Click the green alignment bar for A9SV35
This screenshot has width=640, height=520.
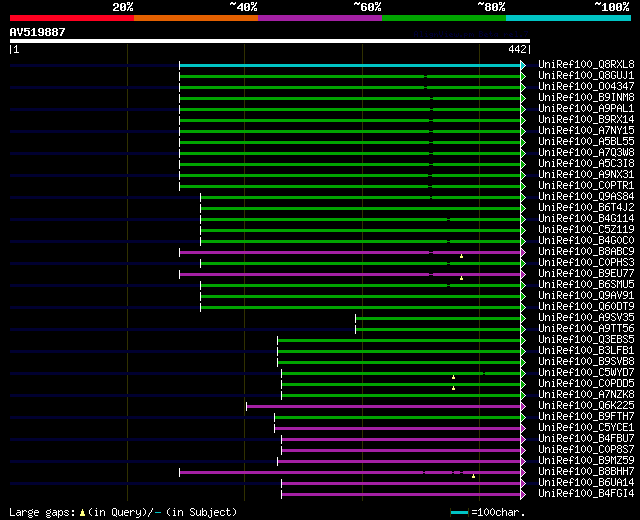[438, 318]
